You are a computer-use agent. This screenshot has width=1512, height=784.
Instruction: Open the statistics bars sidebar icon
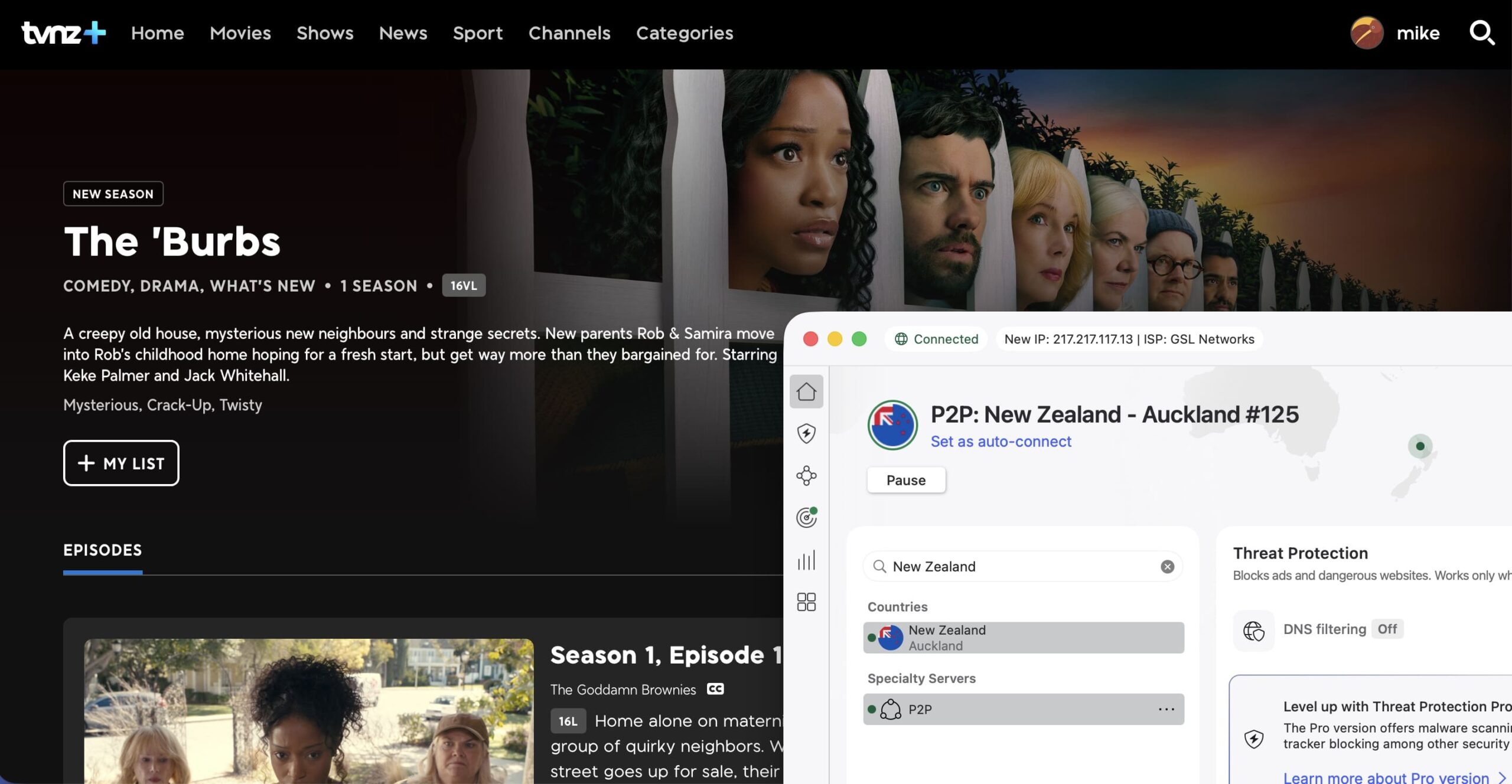coord(806,560)
